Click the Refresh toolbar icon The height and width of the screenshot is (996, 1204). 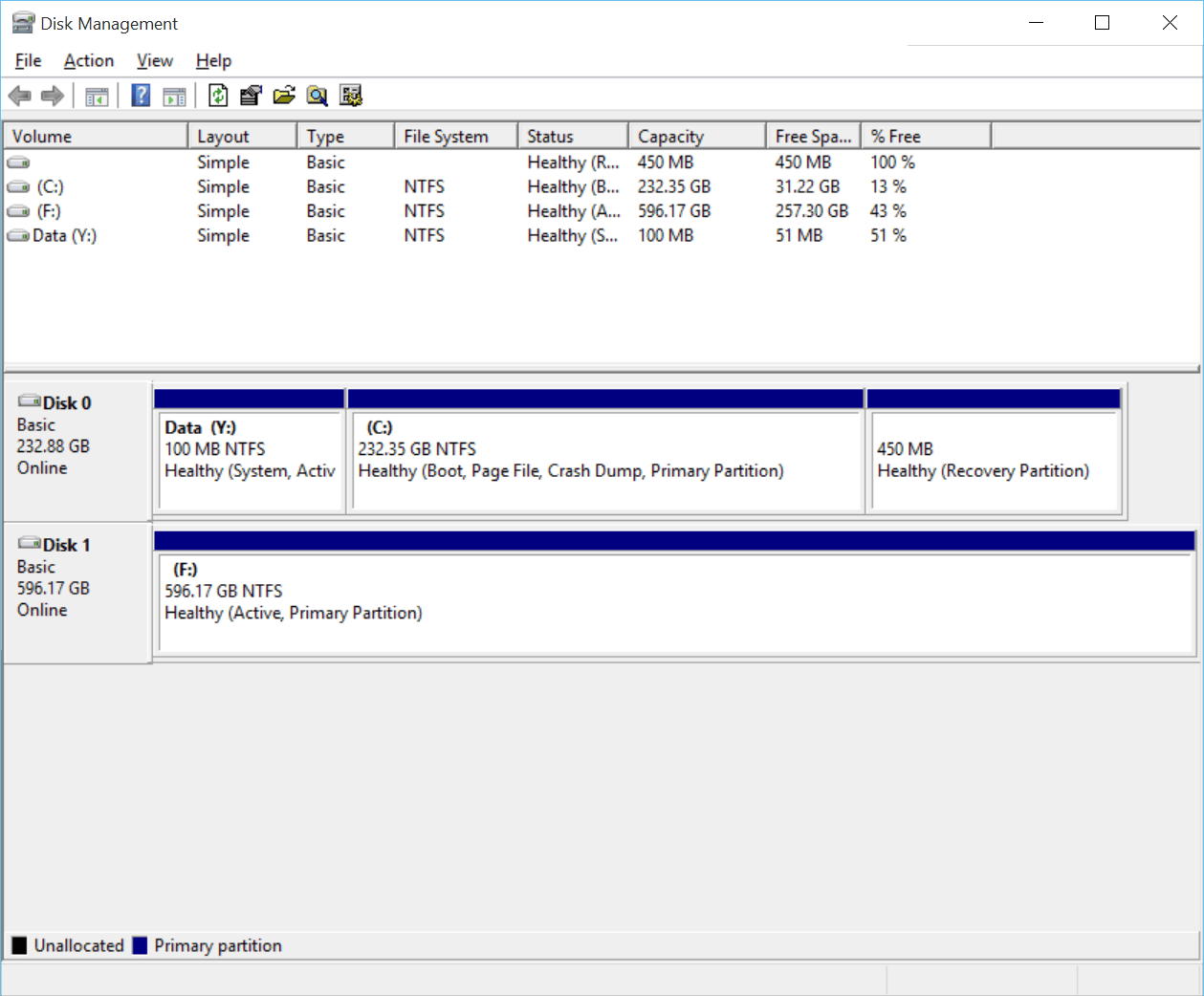coord(218,96)
